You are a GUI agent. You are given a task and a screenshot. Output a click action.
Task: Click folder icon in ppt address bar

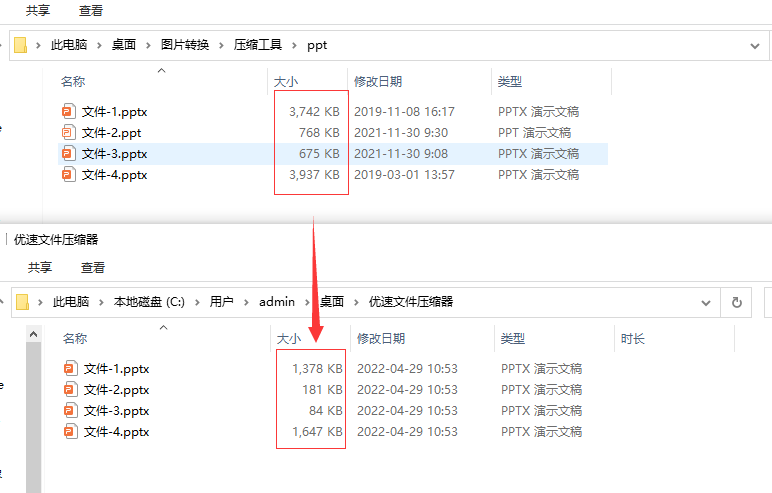click(20, 45)
